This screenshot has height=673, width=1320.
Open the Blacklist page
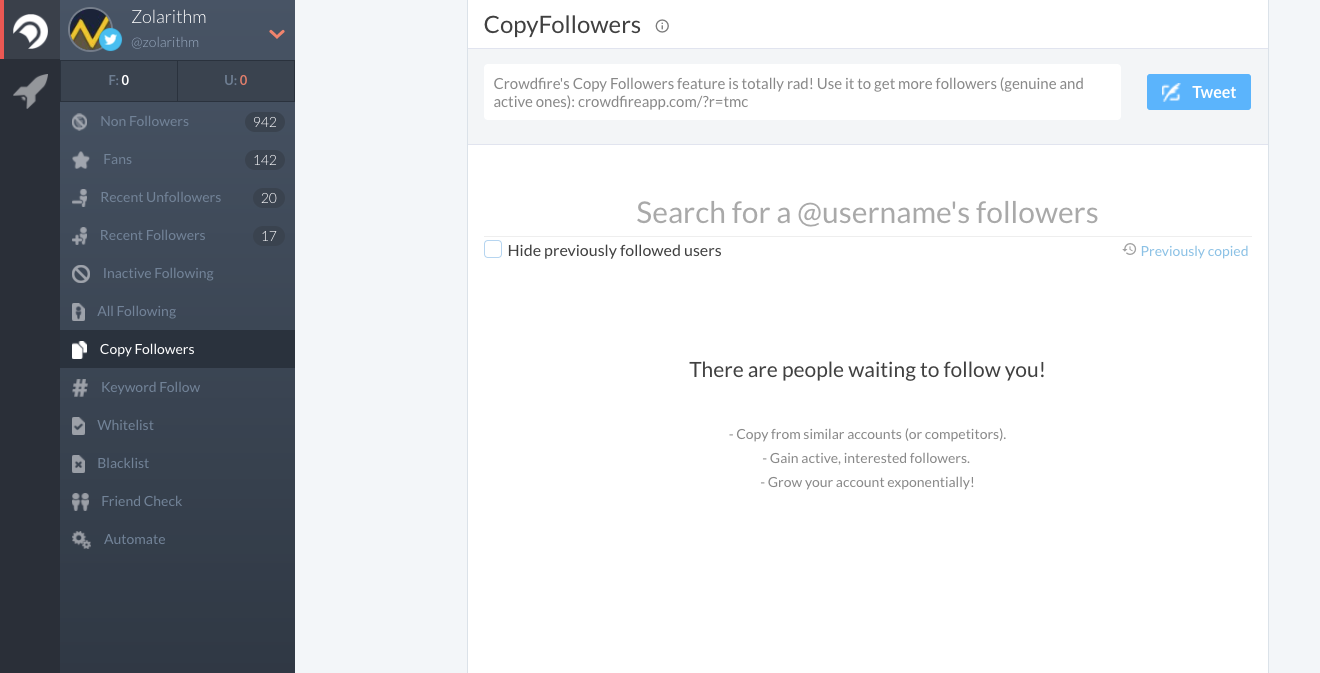pyautogui.click(x=177, y=463)
